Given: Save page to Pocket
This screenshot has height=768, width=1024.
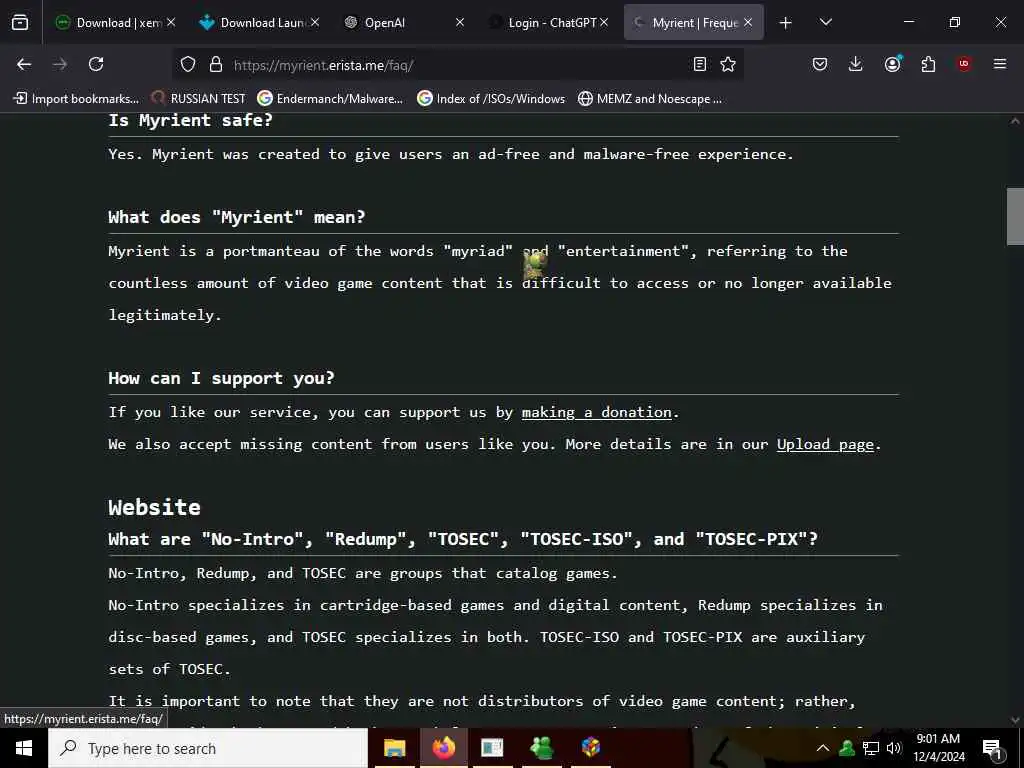Looking at the screenshot, I should click(x=820, y=64).
